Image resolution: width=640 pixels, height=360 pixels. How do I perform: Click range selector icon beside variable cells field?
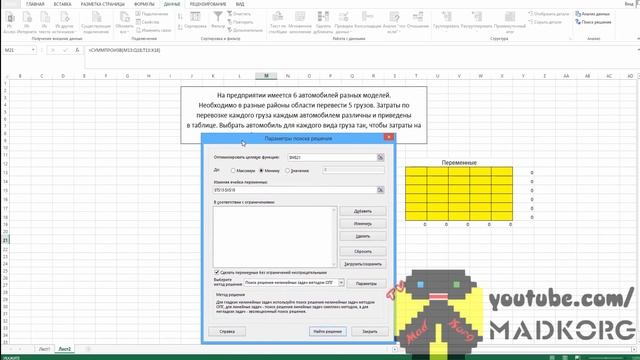(380, 190)
